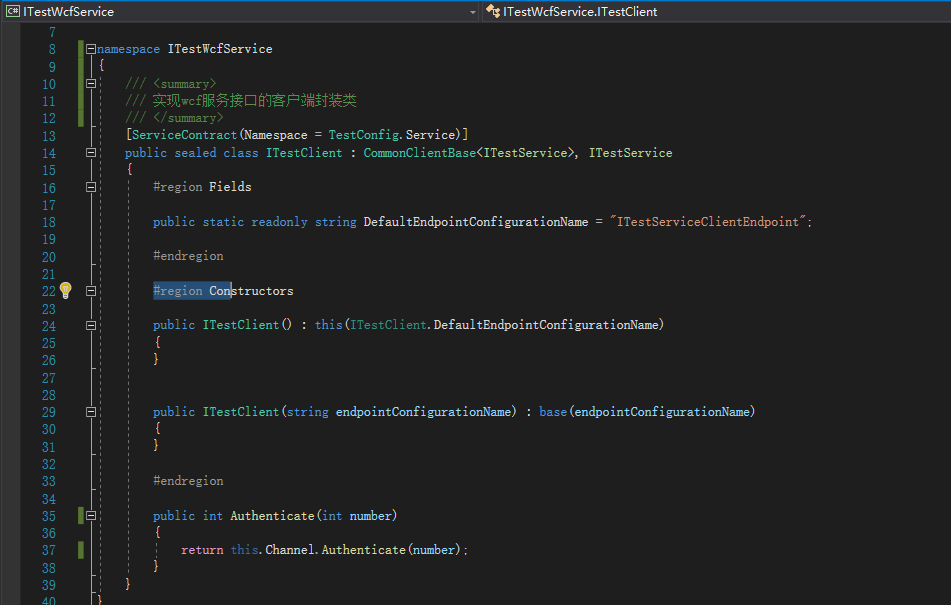This screenshot has height=605, width=951.
Task: Open the ITestWcfService.ITestClient type dropdown
Action: coord(717,12)
